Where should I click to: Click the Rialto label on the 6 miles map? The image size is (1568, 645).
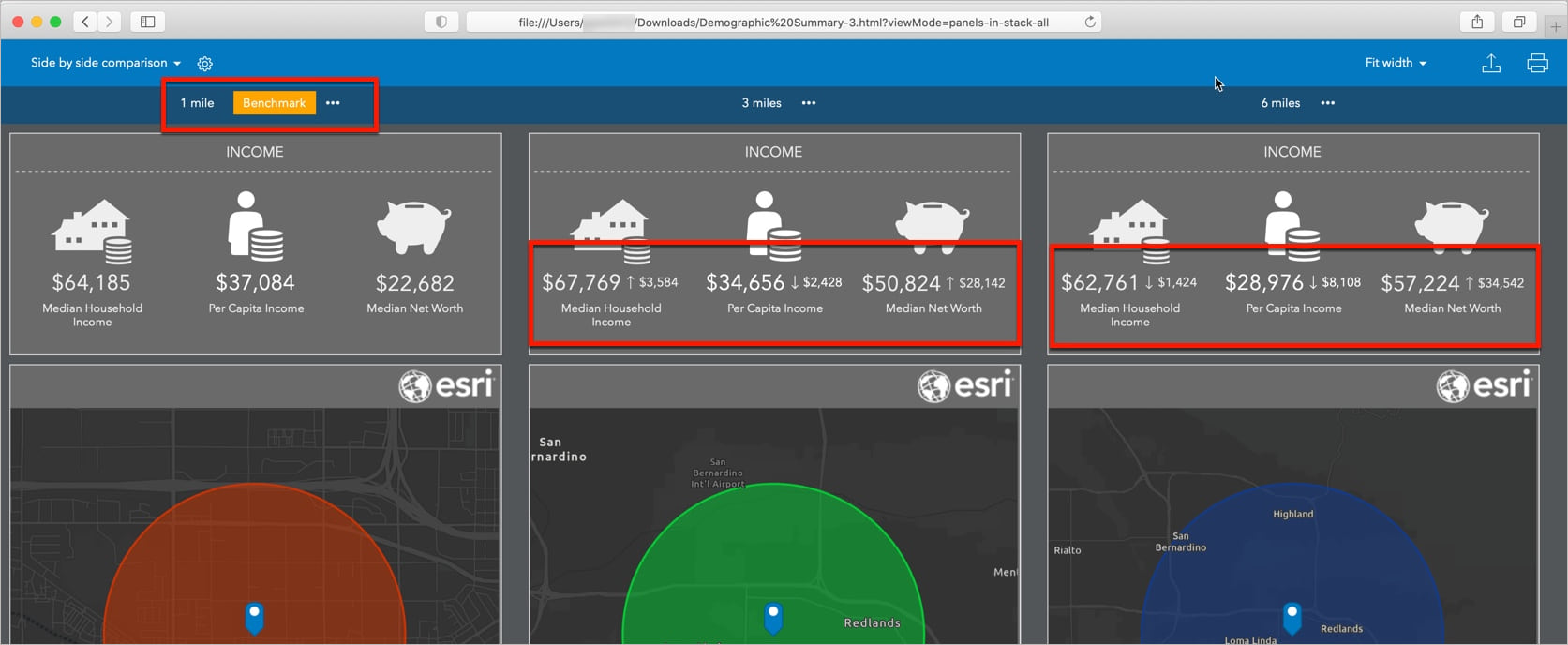coord(1068,550)
